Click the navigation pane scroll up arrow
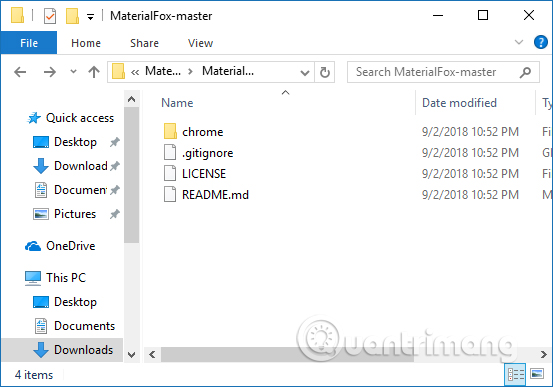Image resolution: width=553 pixels, height=387 pixels. coord(132,99)
